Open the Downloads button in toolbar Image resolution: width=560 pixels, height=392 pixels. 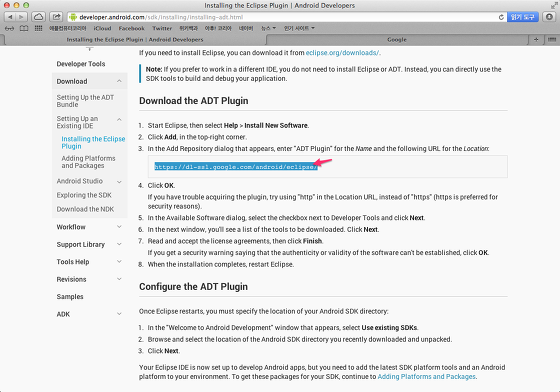549,17
